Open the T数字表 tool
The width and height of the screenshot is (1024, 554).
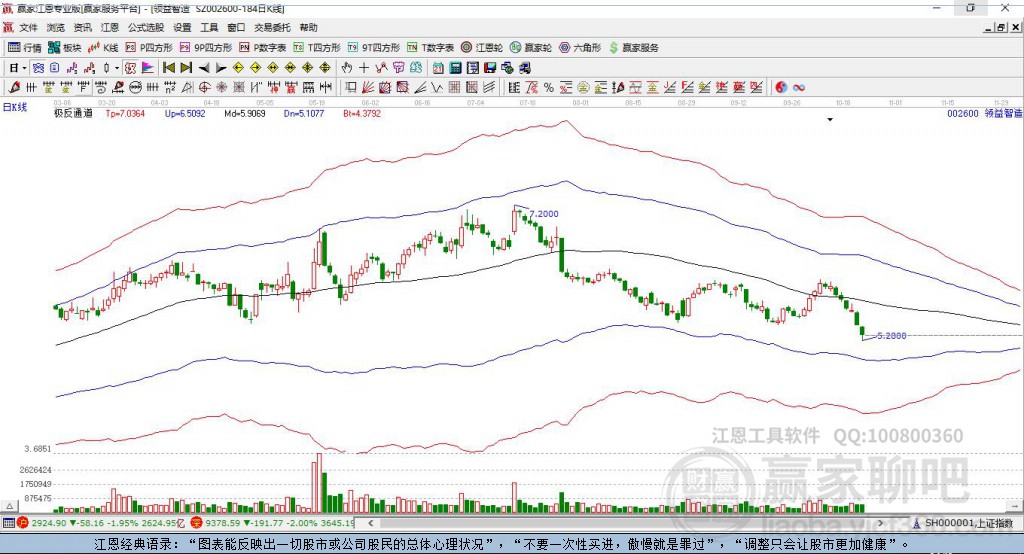[x=430, y=48]
